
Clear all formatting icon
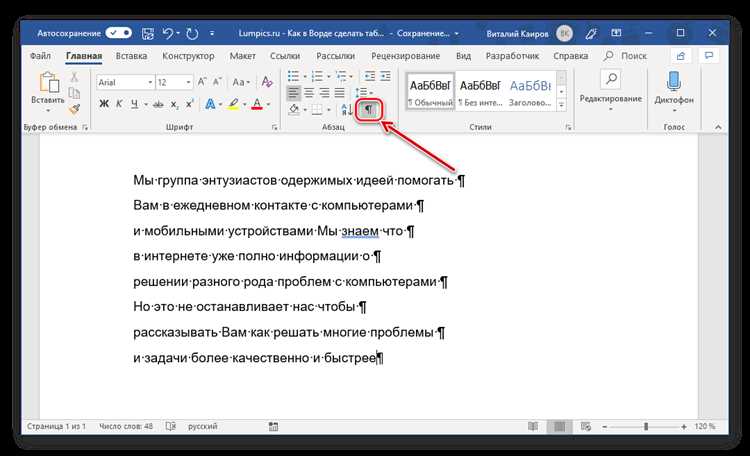coord(267,82)
